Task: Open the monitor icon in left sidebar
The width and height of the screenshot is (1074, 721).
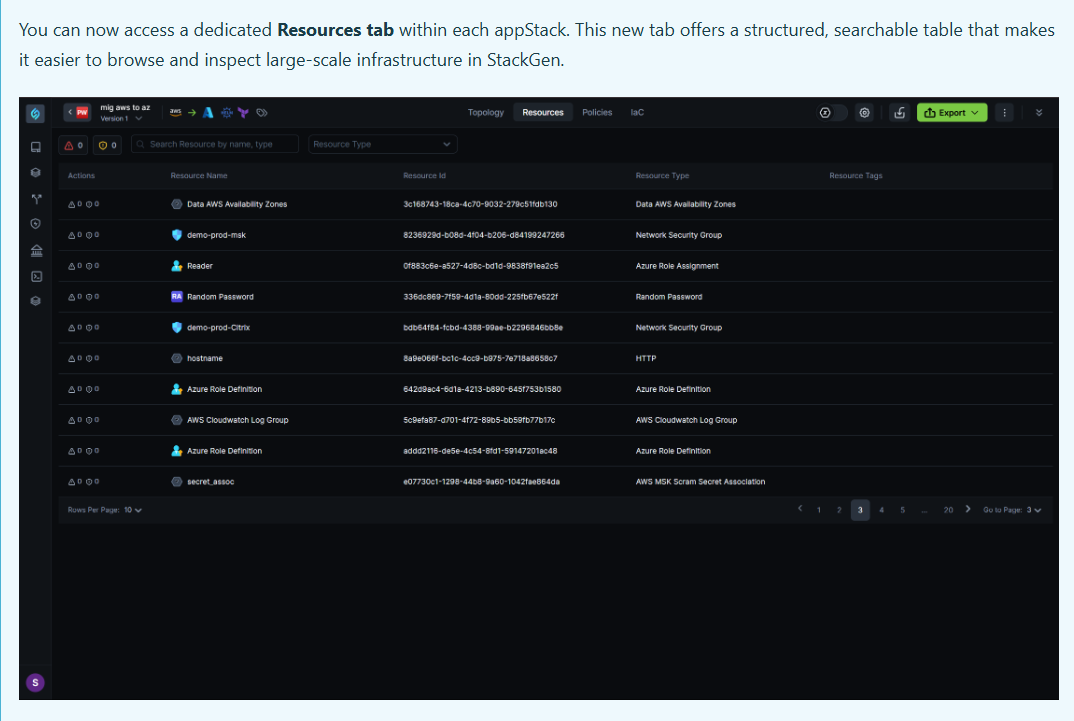Action: tap(36, 147)
